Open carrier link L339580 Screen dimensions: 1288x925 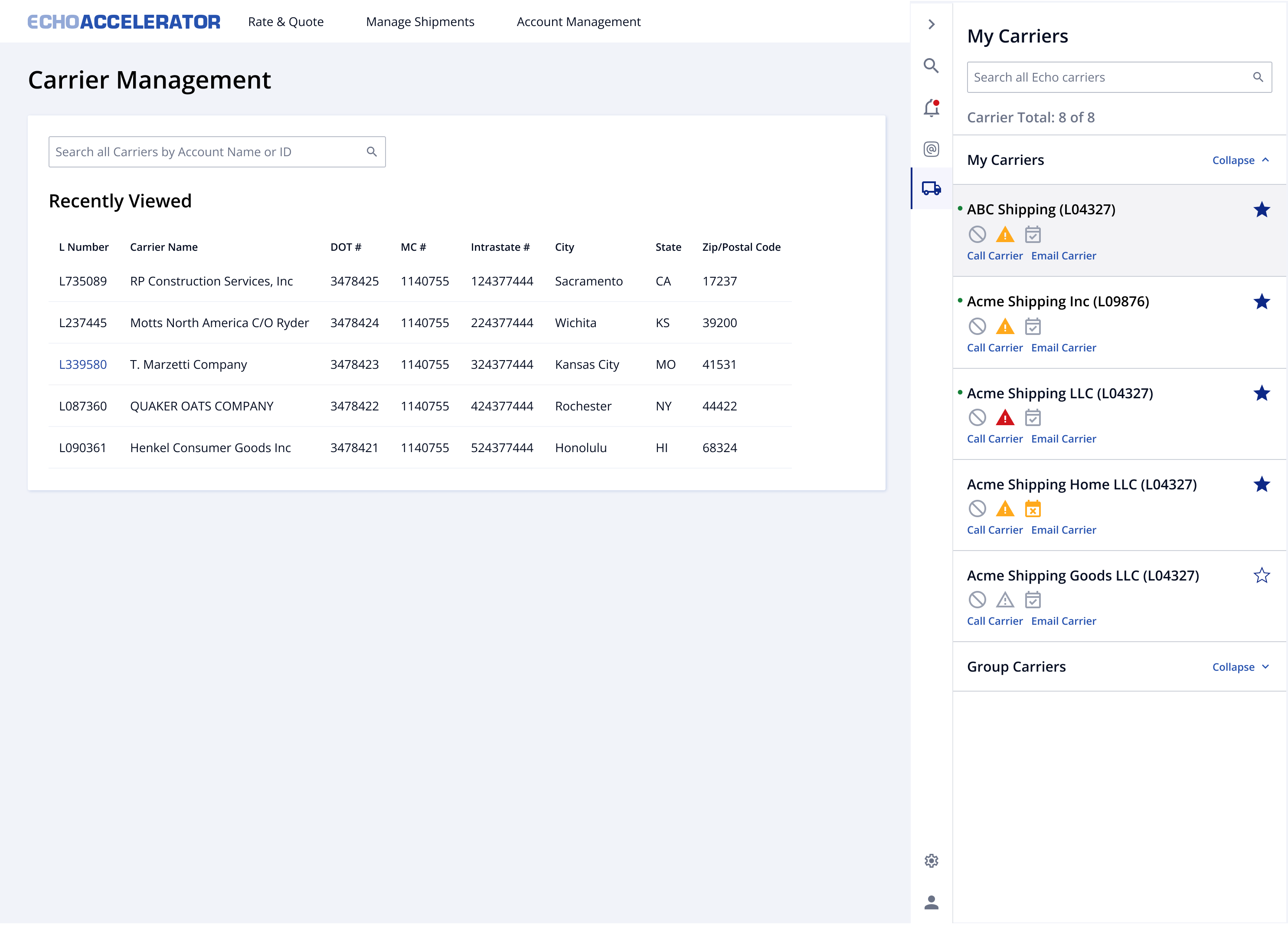[83, 365]
